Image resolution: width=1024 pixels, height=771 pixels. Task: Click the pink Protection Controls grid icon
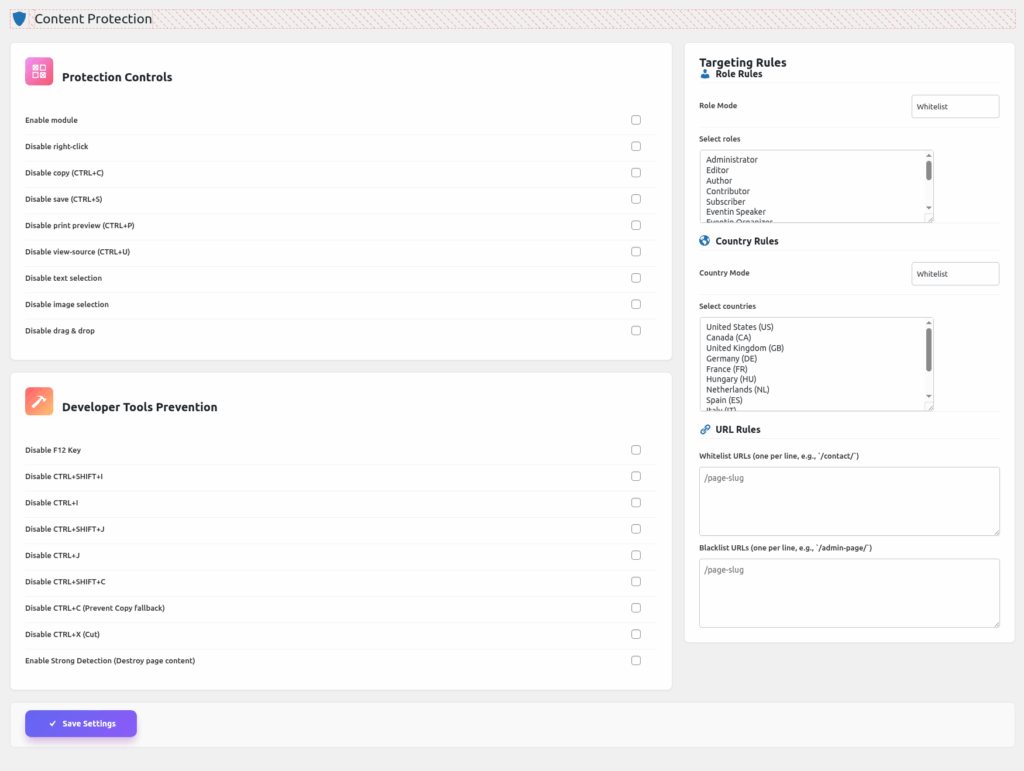tap(39, 71)
